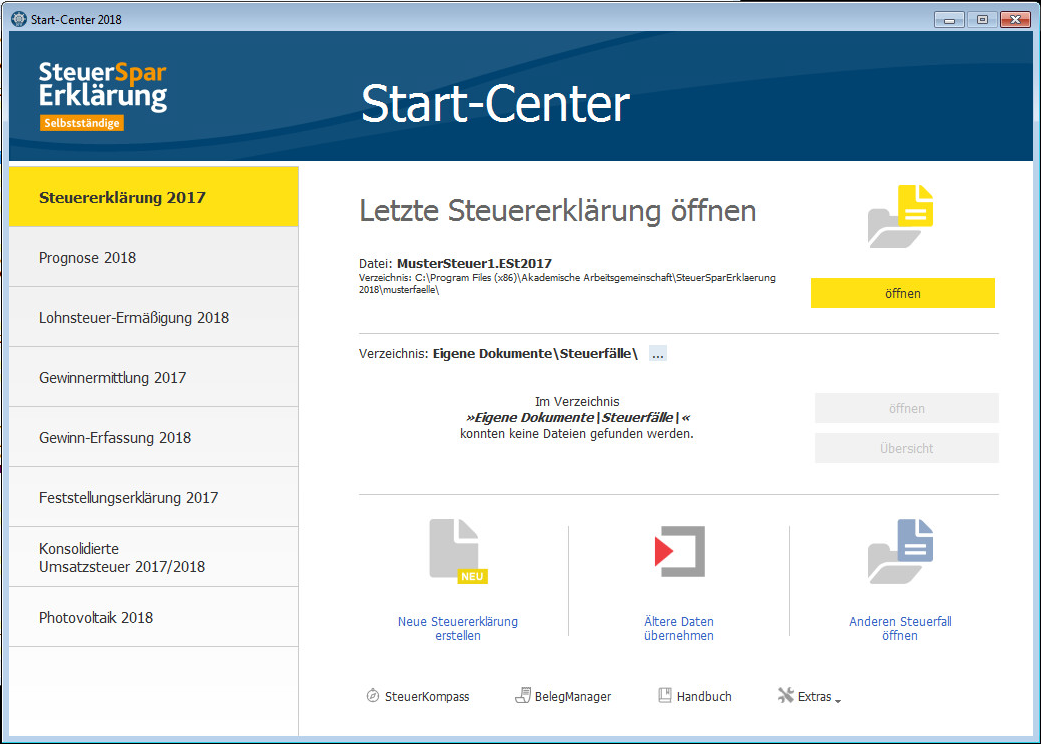
Task: Click the Extras tools icon
Action: point(785,695)
